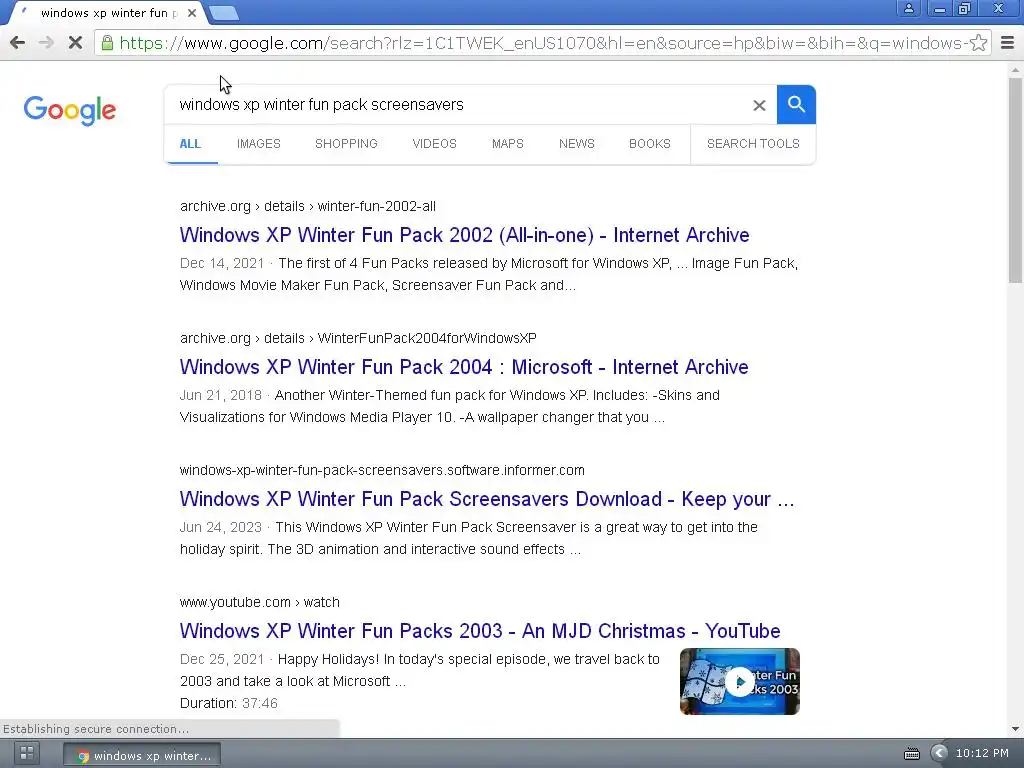Open Windows XP Winter Fun Pack 2002 result

464,235
